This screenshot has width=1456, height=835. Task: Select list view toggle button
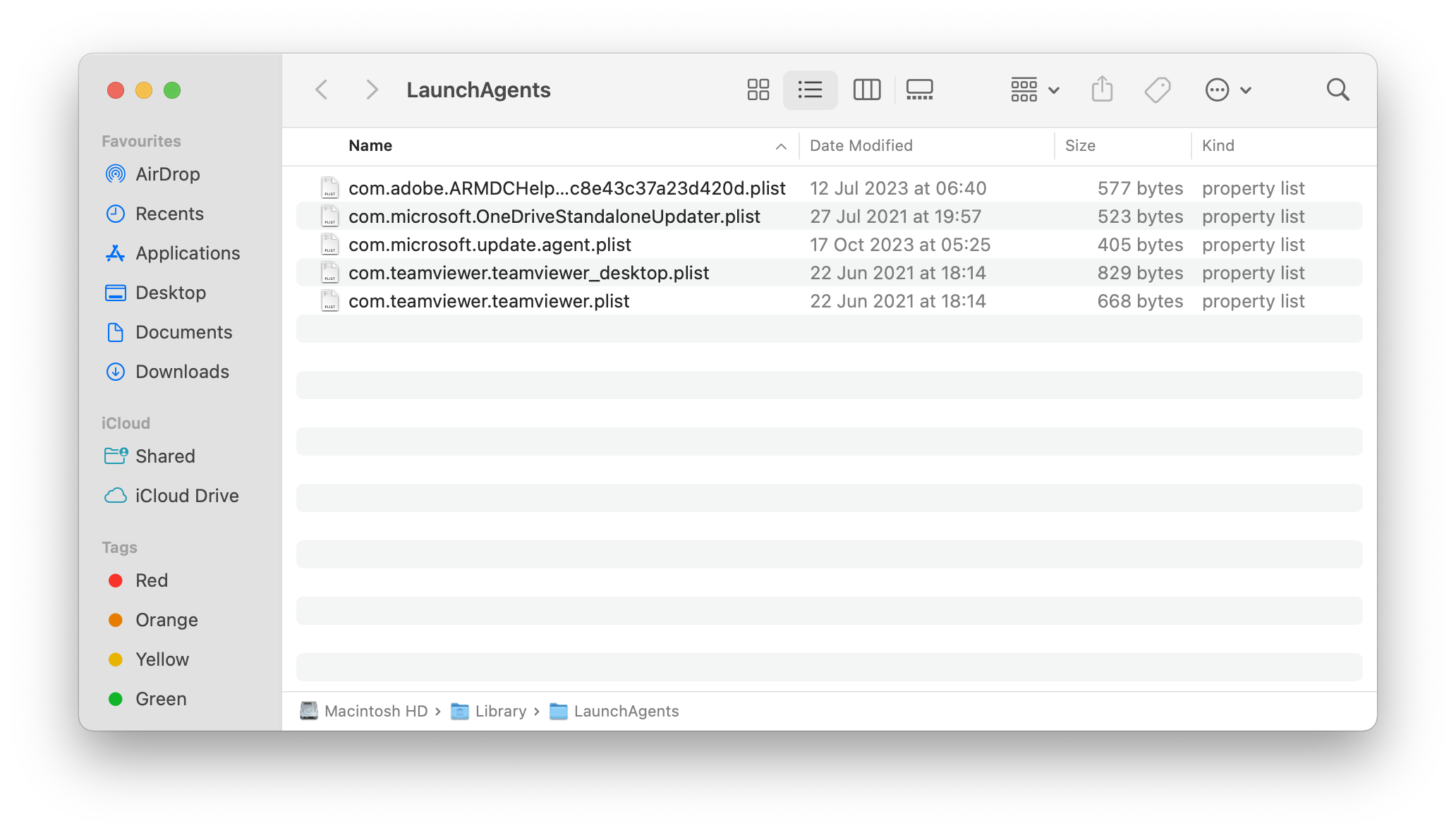(810, 90)
